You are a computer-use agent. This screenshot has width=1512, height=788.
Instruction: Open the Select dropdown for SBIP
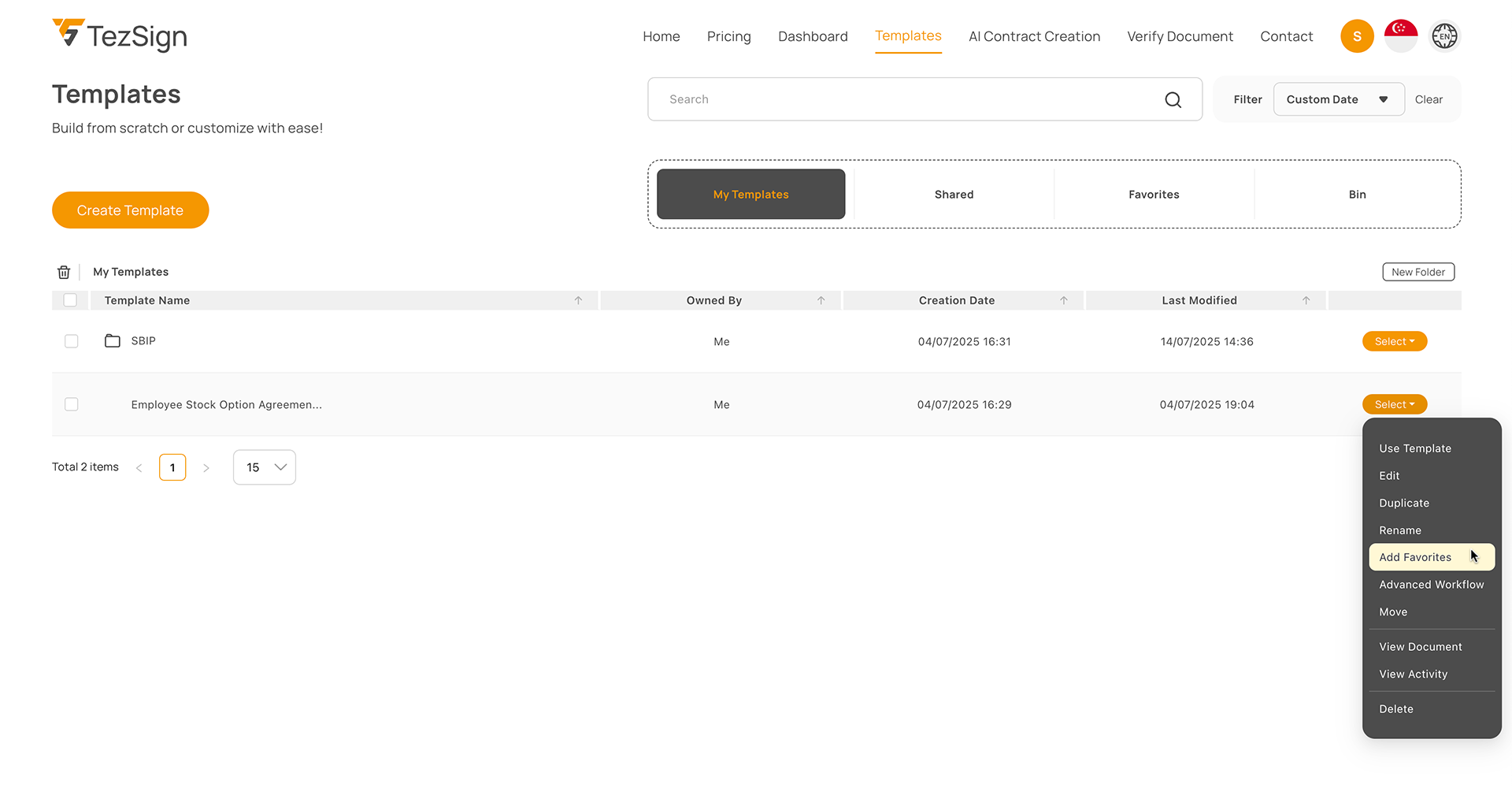pos(1394,341)
